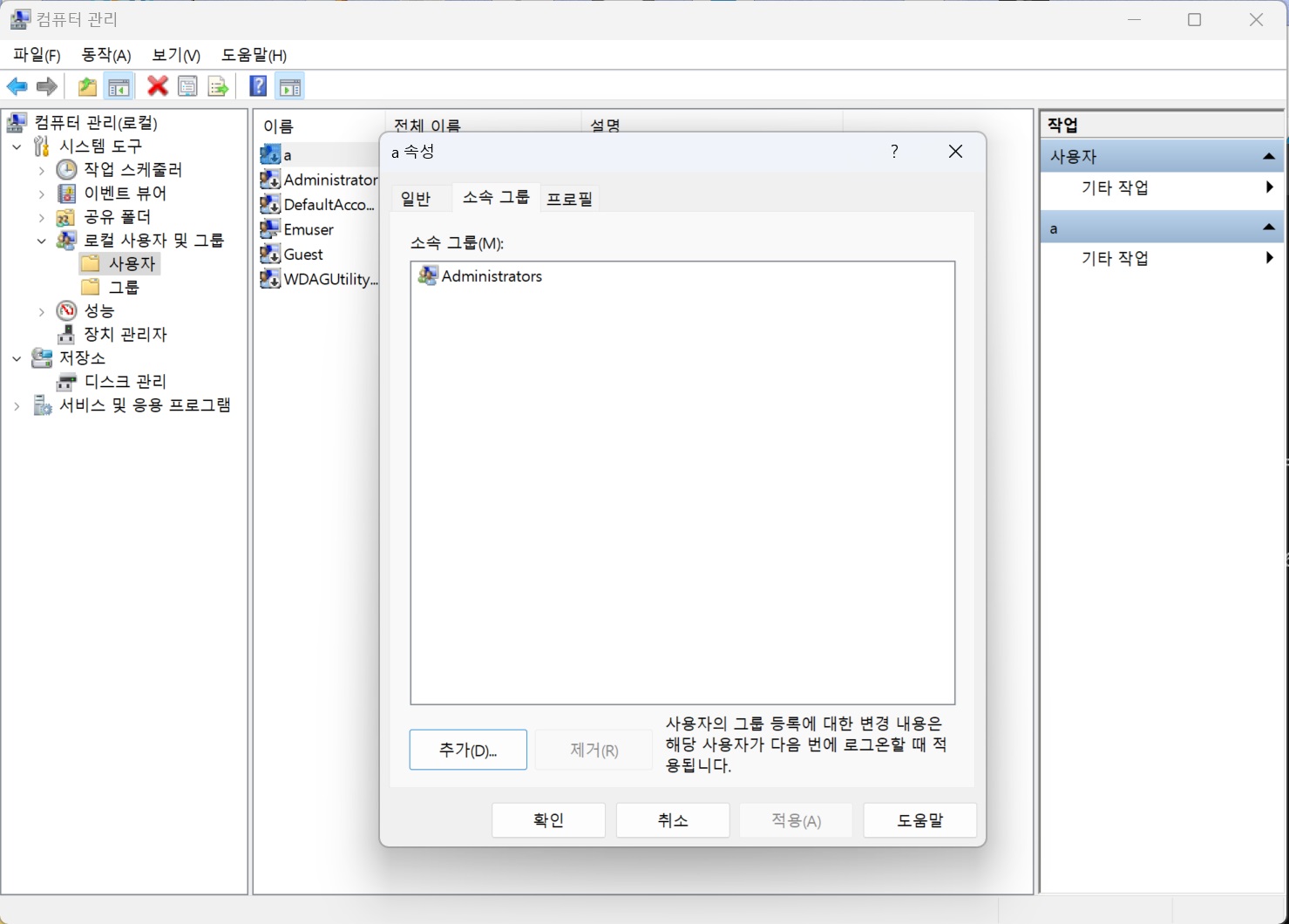Collapse the 시스템 도구 tree node

click(x=17, y=146)
